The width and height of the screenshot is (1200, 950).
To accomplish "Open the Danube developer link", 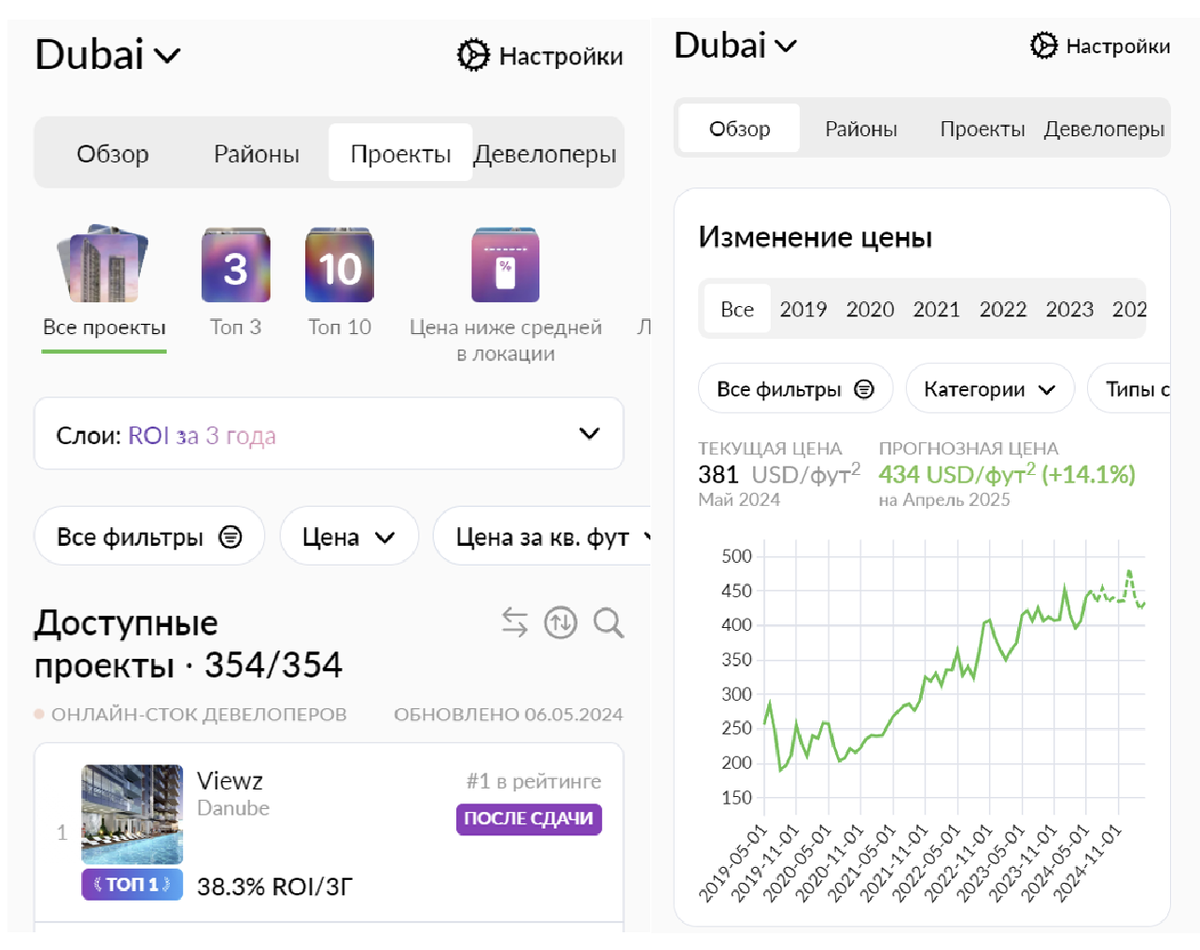I will (x=232, y=809).
